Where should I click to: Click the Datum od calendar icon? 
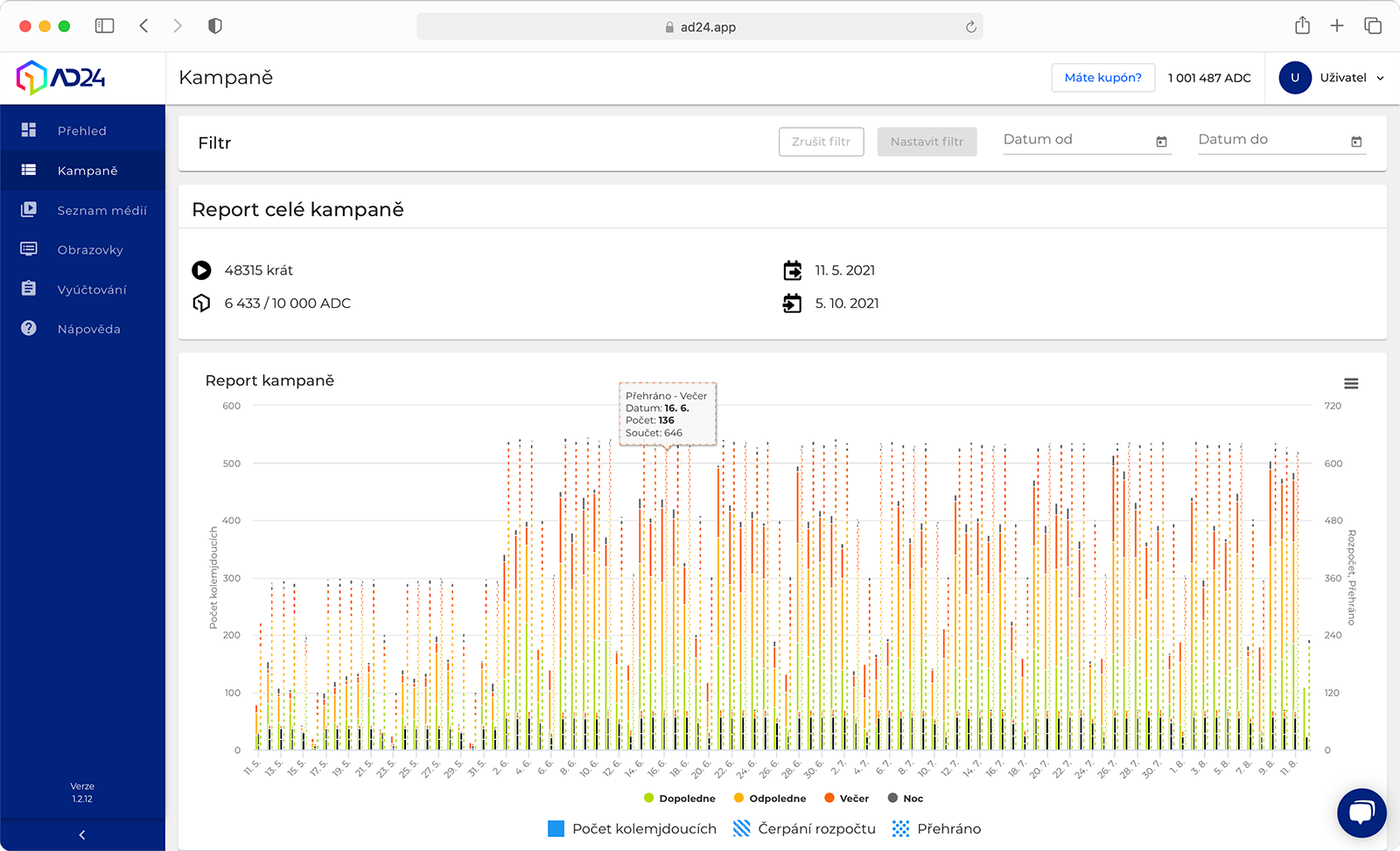point(1161,142)
